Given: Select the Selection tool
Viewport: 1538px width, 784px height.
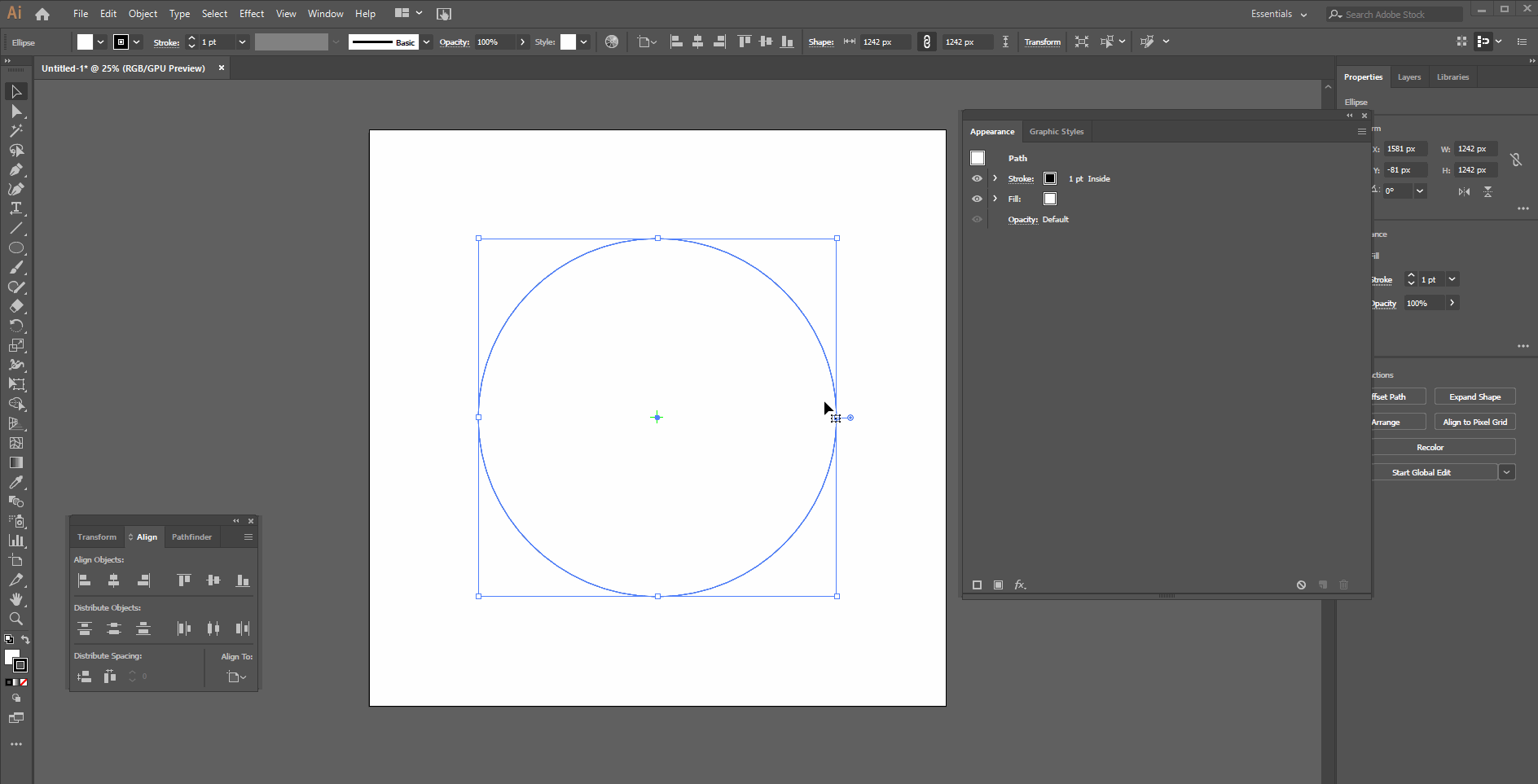Looking at the screenshot, I should (x=16, y=92).
